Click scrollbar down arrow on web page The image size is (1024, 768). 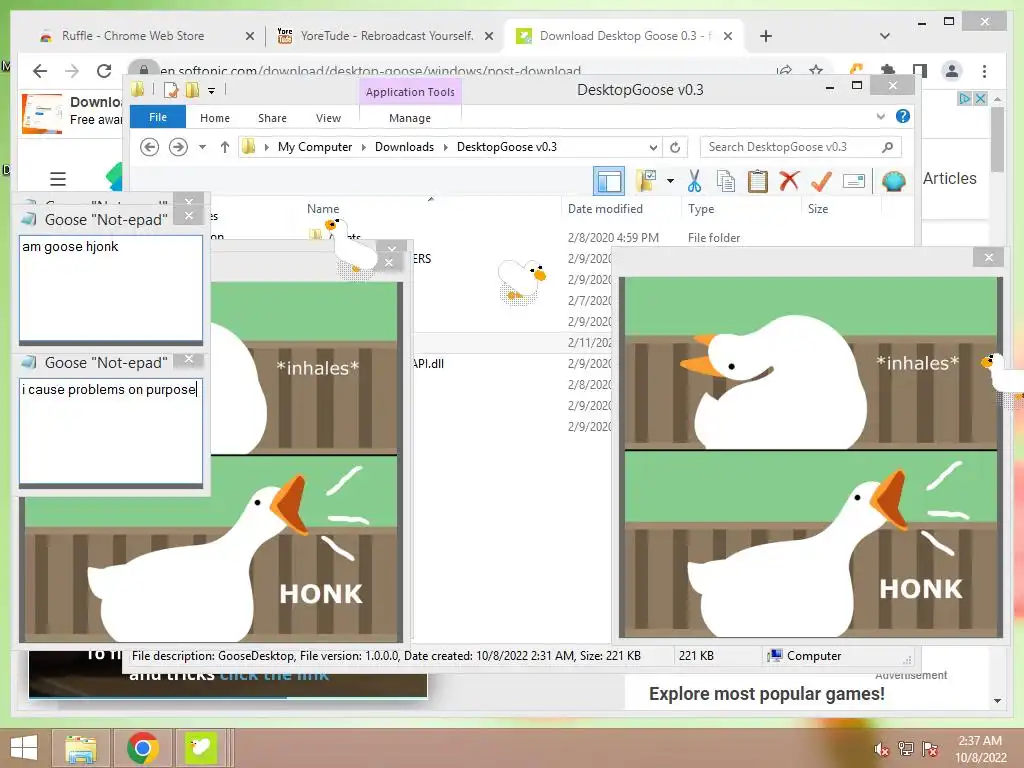pos(997,701)
